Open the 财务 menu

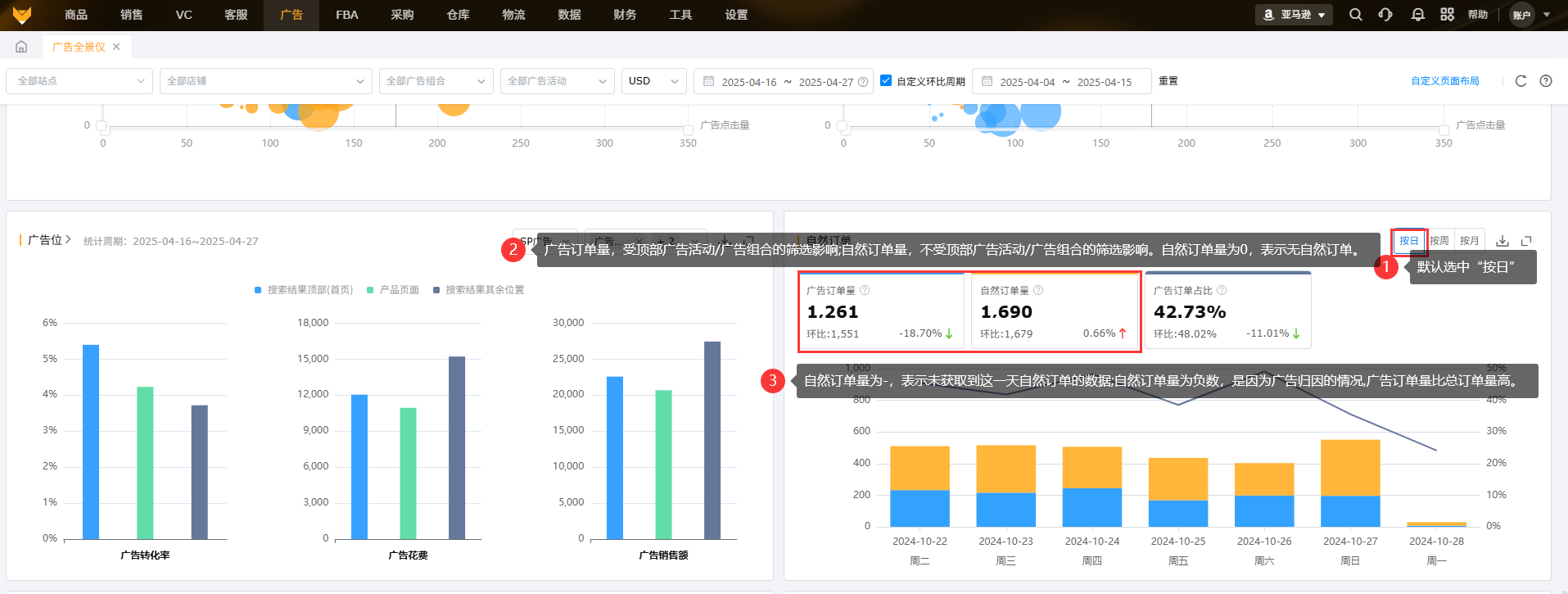pos(625,15)
